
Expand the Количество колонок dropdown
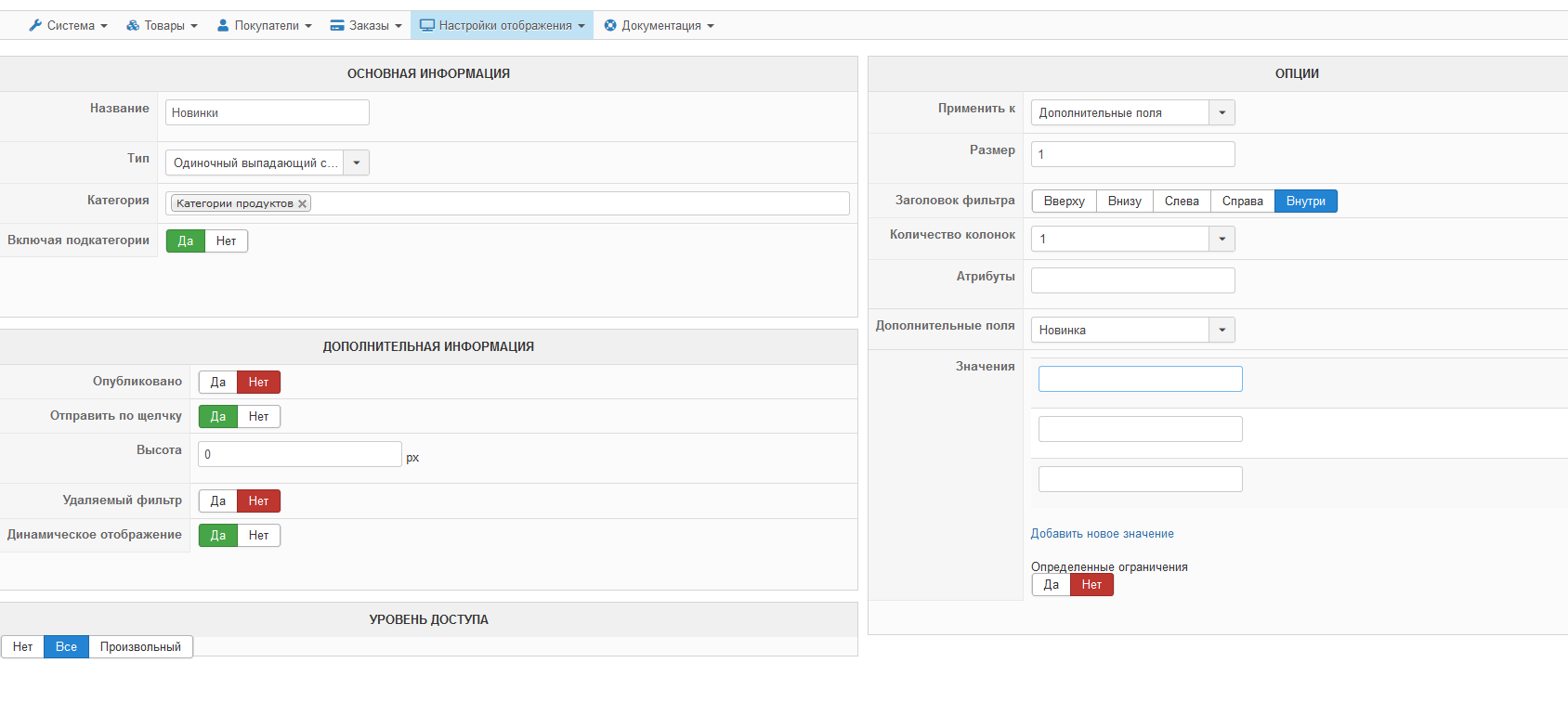(1222, 240)
